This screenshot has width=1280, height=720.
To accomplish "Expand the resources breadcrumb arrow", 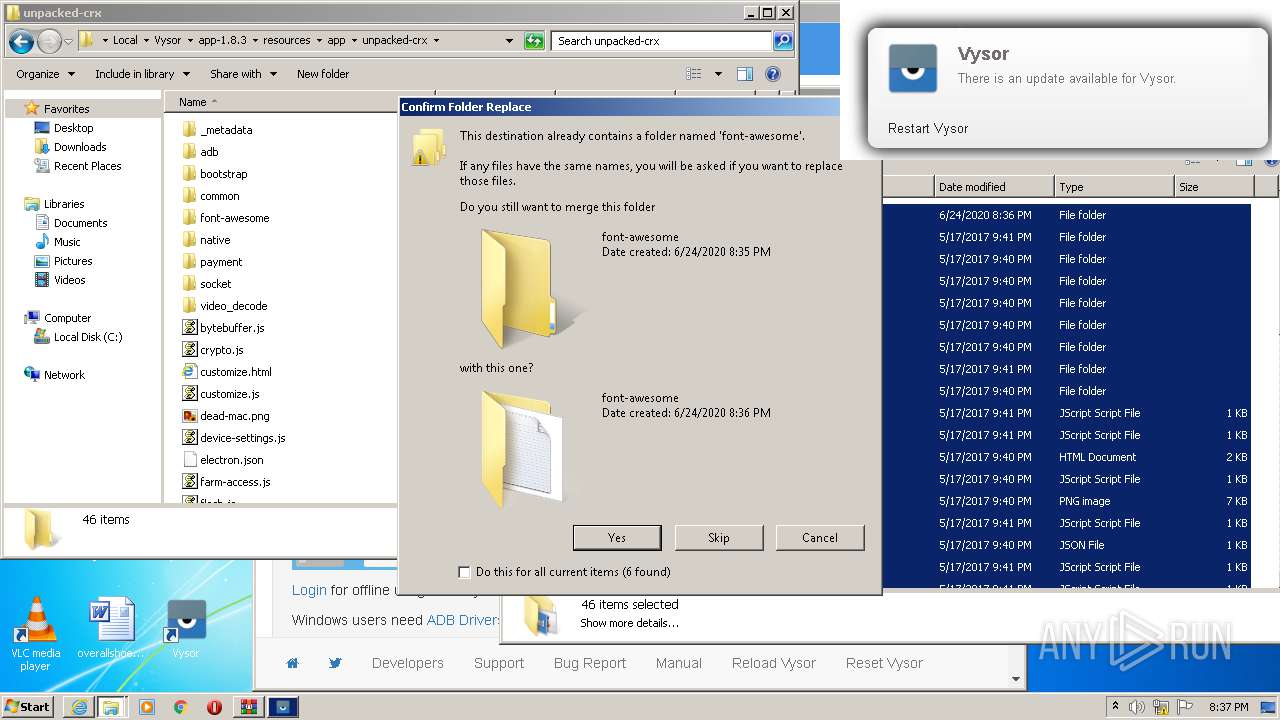I will point(319,41).
